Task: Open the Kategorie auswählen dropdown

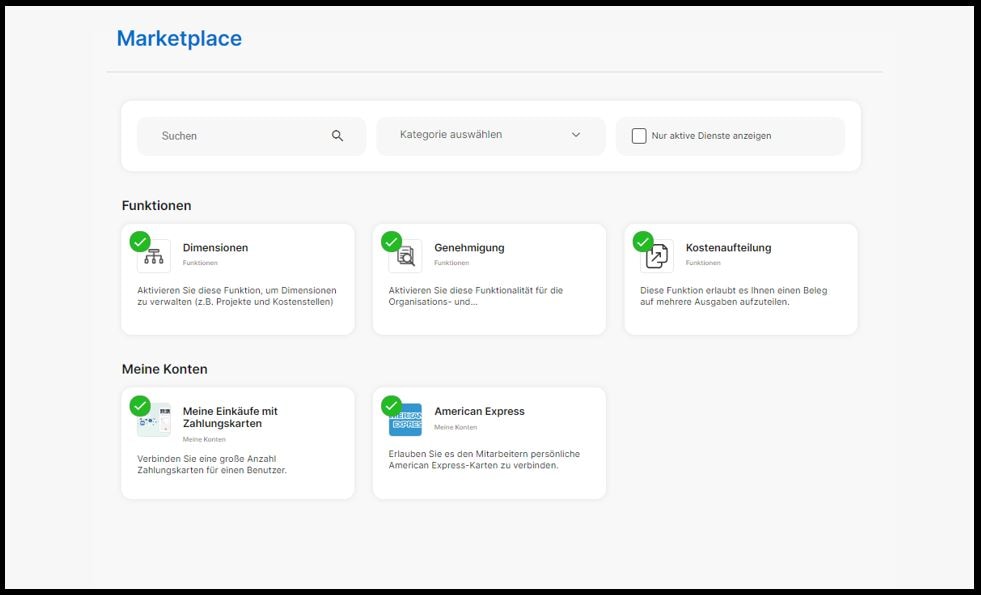Action: [490, 135]
